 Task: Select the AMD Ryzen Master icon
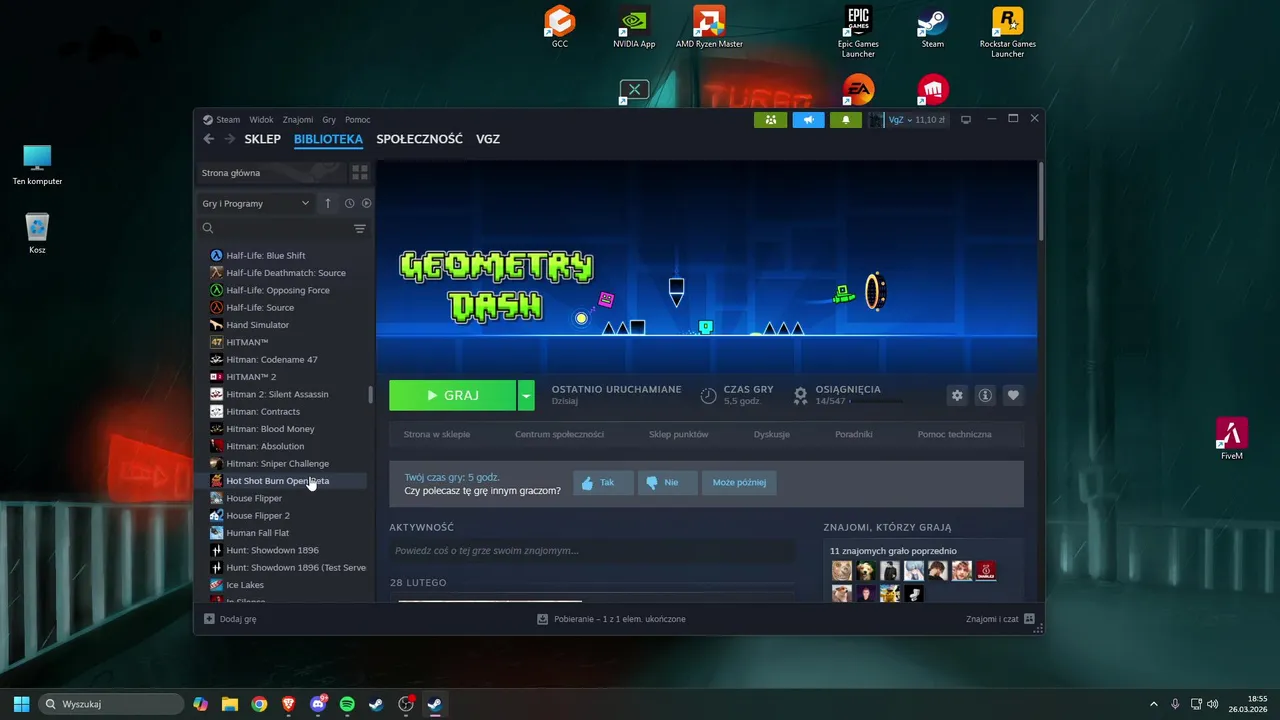click(x=709, y=27)
